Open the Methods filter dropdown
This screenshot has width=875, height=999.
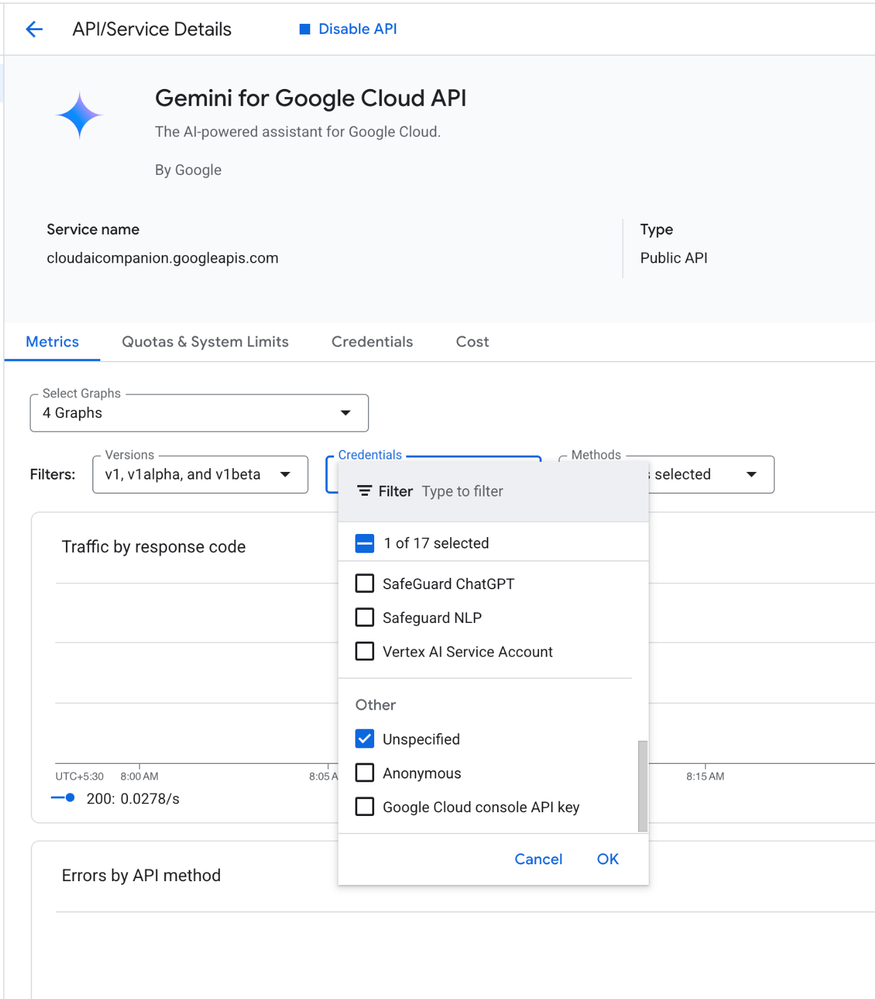pos(711,475)
